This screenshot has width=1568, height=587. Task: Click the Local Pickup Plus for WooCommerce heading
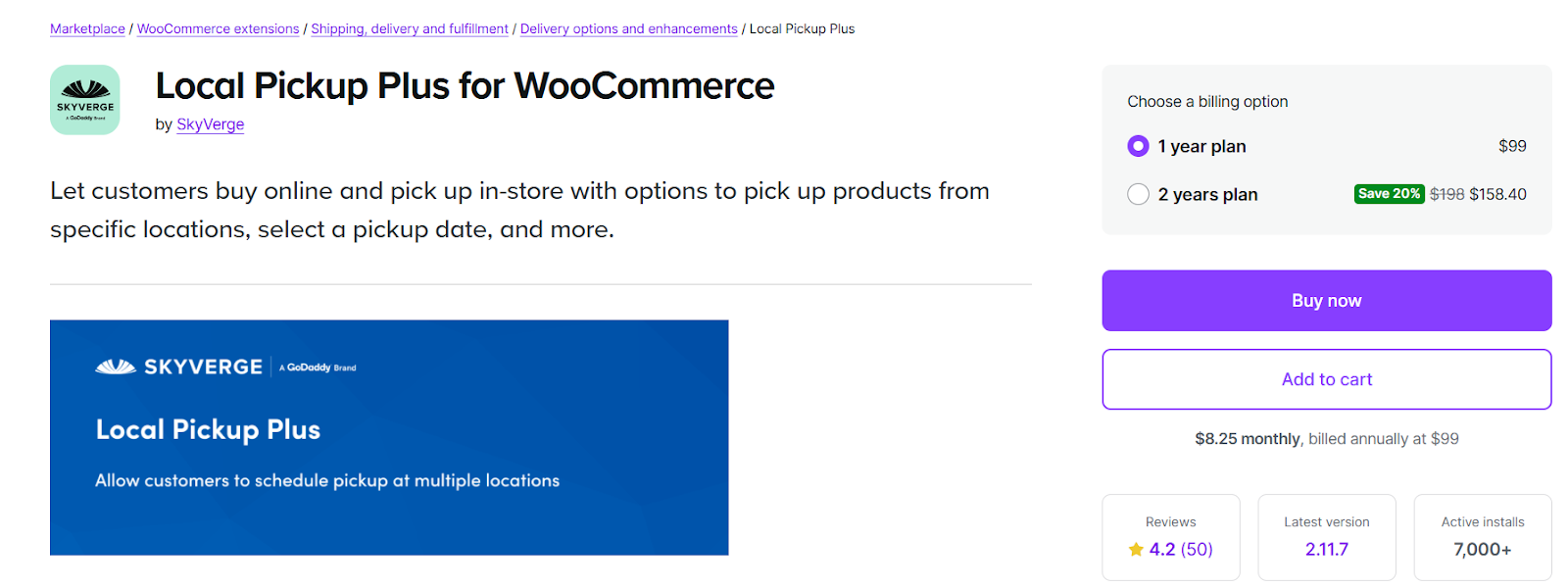pyautogui.click(x=465, y=86)
